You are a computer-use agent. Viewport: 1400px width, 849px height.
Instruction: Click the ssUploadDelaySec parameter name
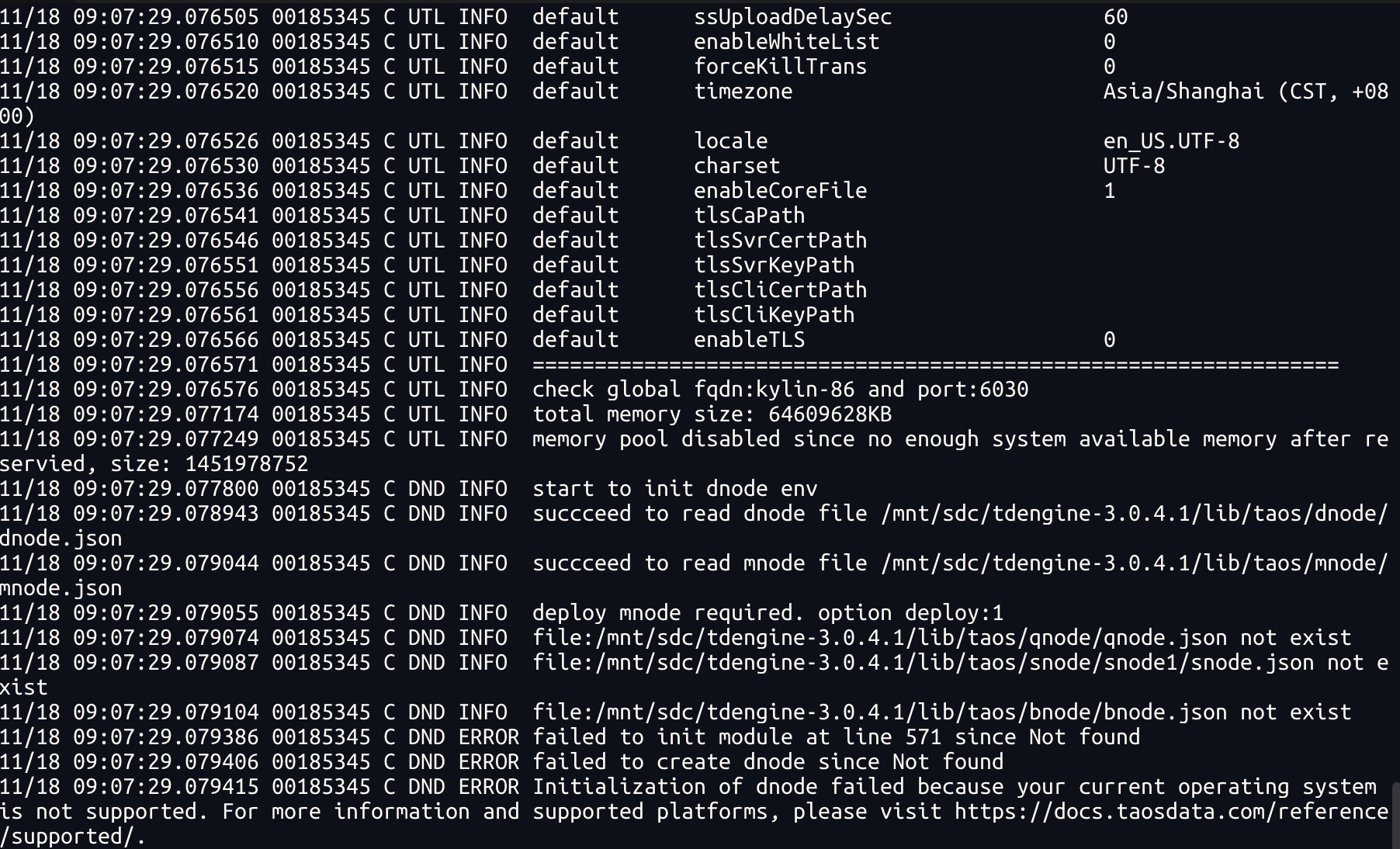click(x=792, y=17)
